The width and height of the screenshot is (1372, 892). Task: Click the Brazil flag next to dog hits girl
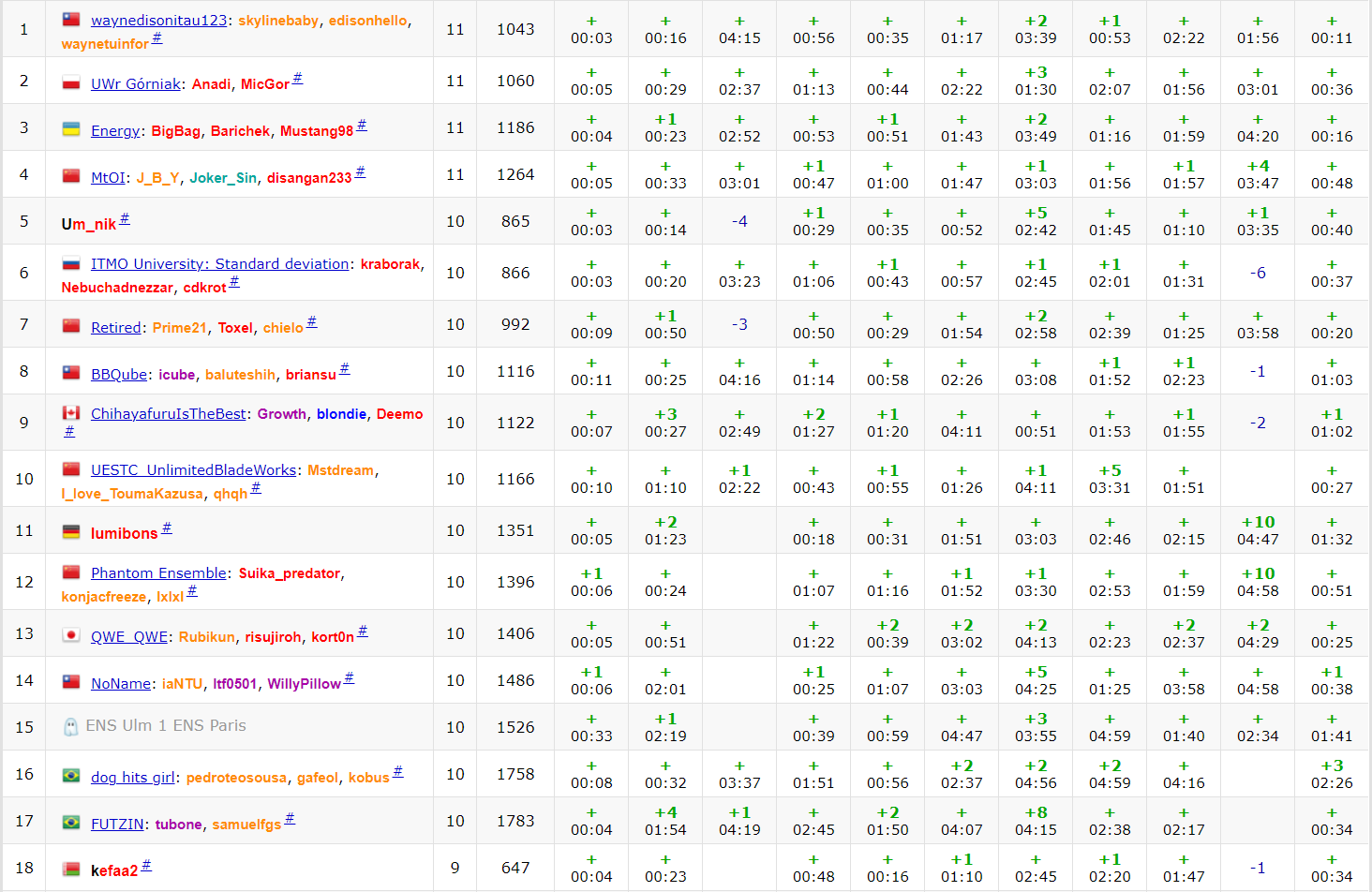tap(71, 776)
